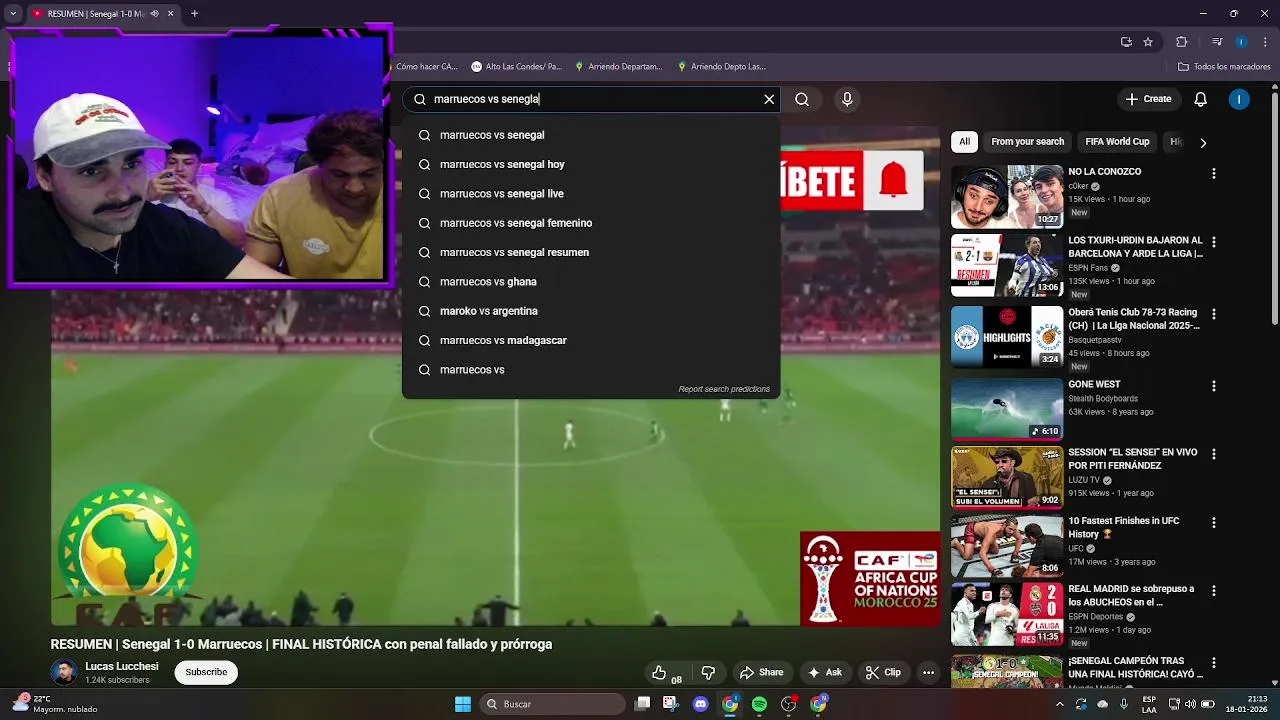Pick suggestion 'marruecos vs senegal femenino'
This screenshot has height=720, width=1280.
click(x=591, y=223)
